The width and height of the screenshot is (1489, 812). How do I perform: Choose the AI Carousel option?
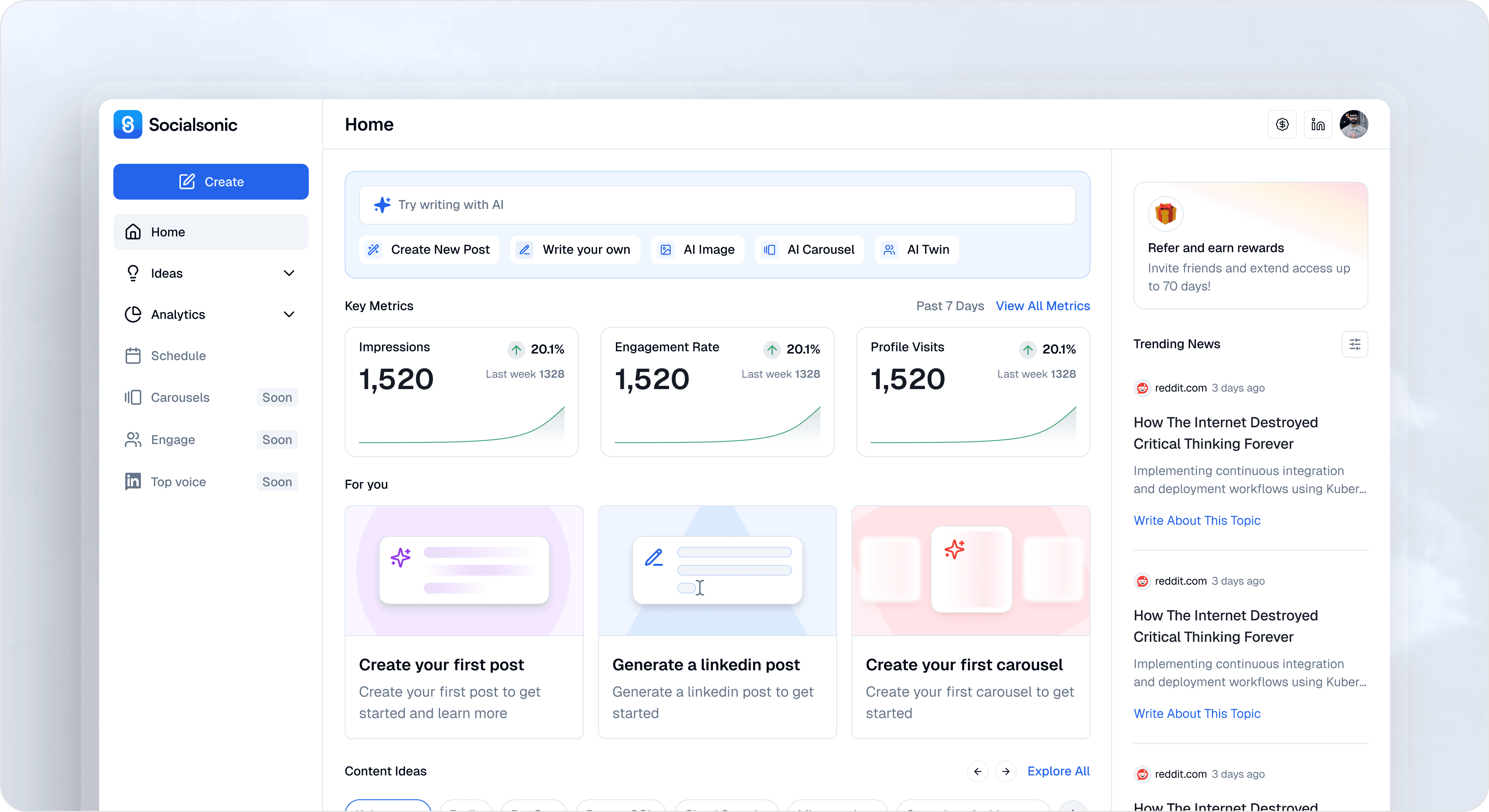pyautogui.click(x=809, y=250)
